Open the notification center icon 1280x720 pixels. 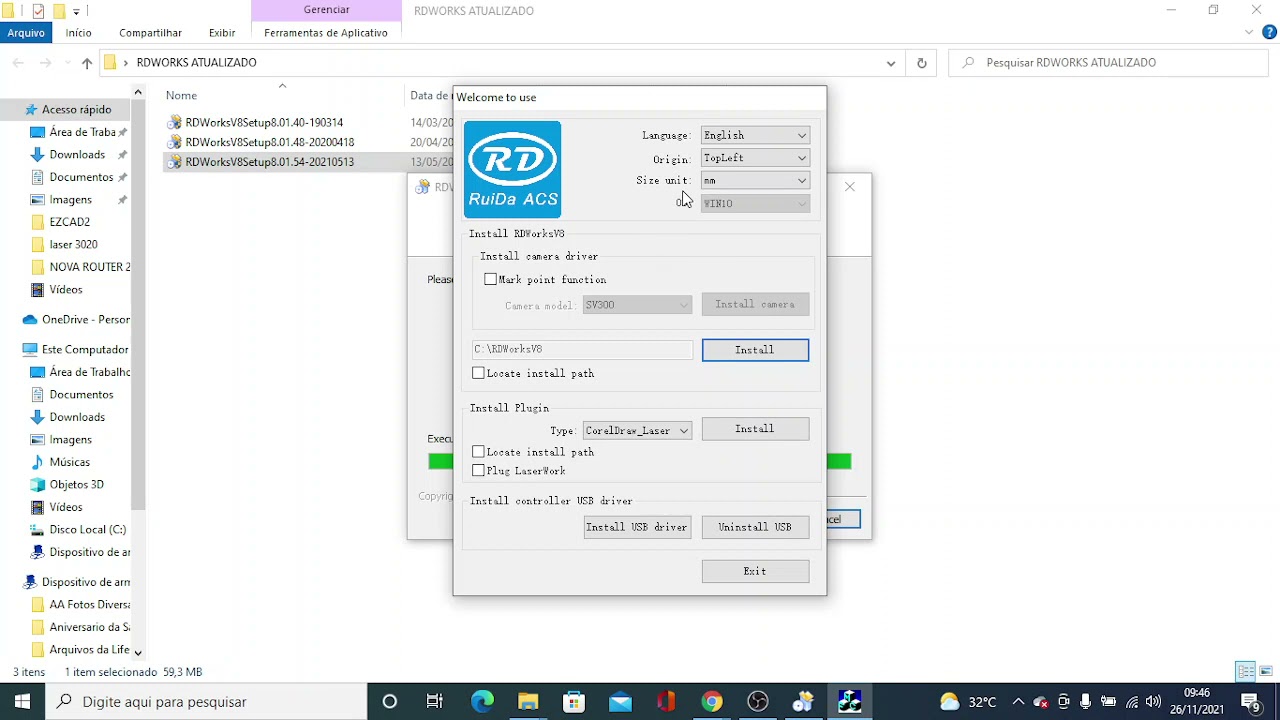pyautogui.click(x=1251, y=702)
